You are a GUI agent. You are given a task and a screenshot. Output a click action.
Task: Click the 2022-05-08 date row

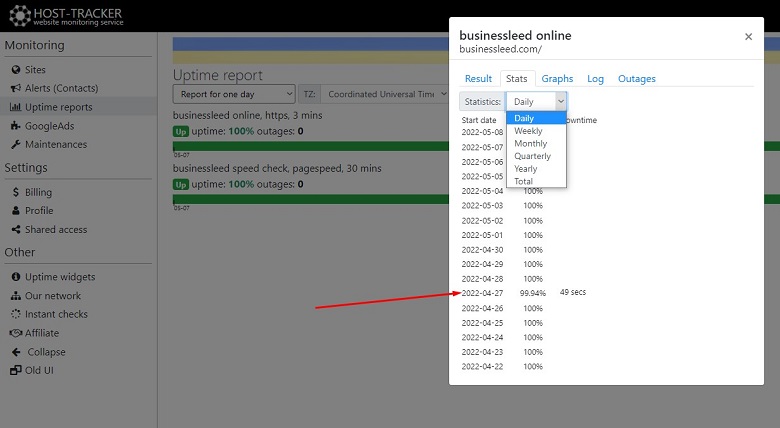(x=482, y=132)
